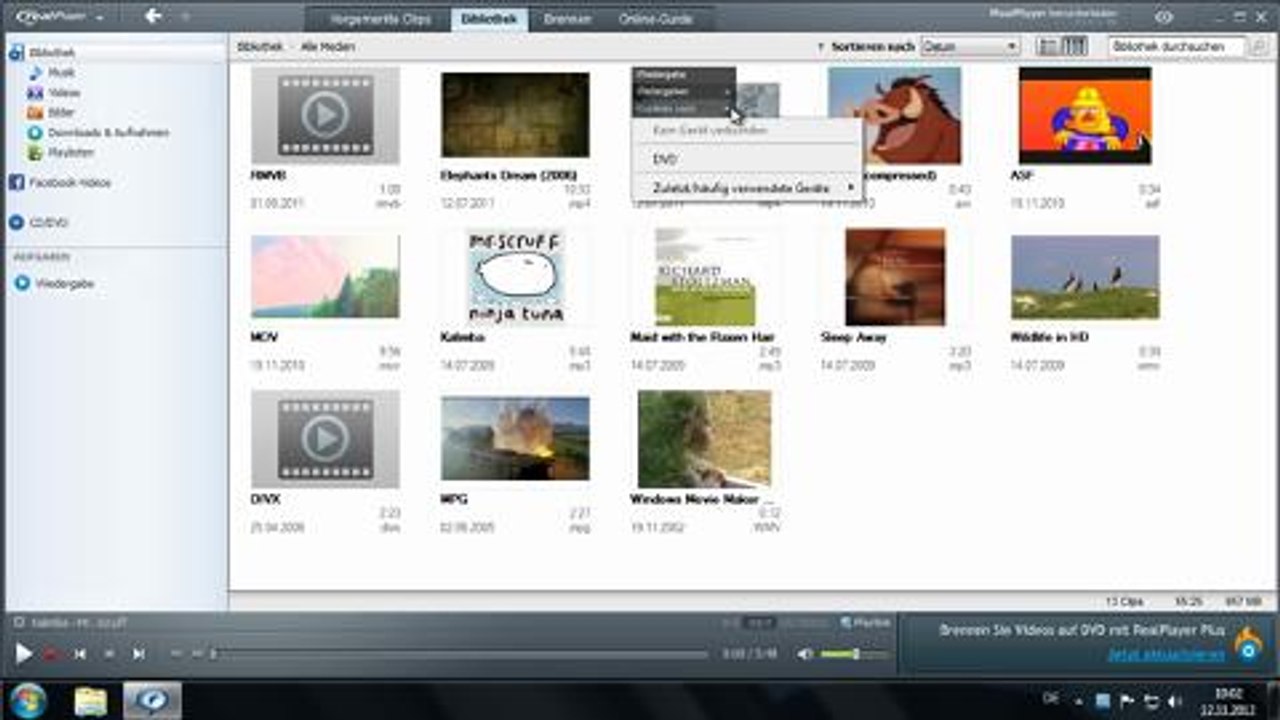
Task: Select Sleep Away album thumbnail
Action: pyautogui.click(x=895, y=277)
